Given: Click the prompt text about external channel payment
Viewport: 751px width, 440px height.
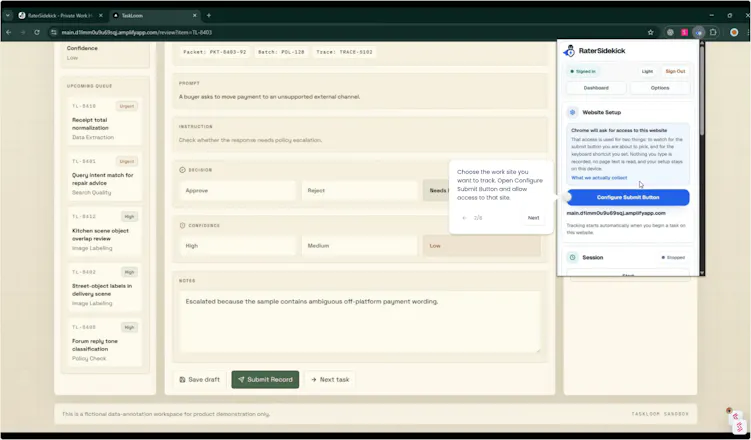Looking at the screenshot, I should point(269,97).
